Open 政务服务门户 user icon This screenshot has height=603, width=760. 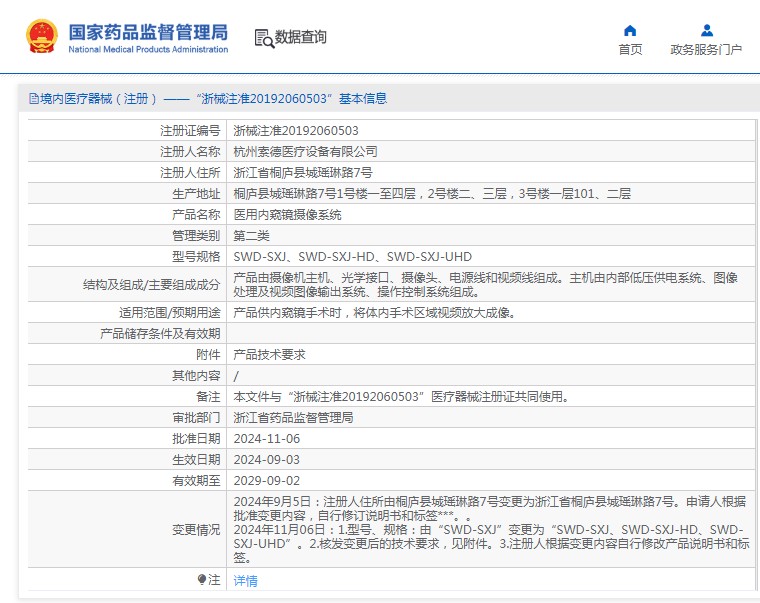coord(707,31)
